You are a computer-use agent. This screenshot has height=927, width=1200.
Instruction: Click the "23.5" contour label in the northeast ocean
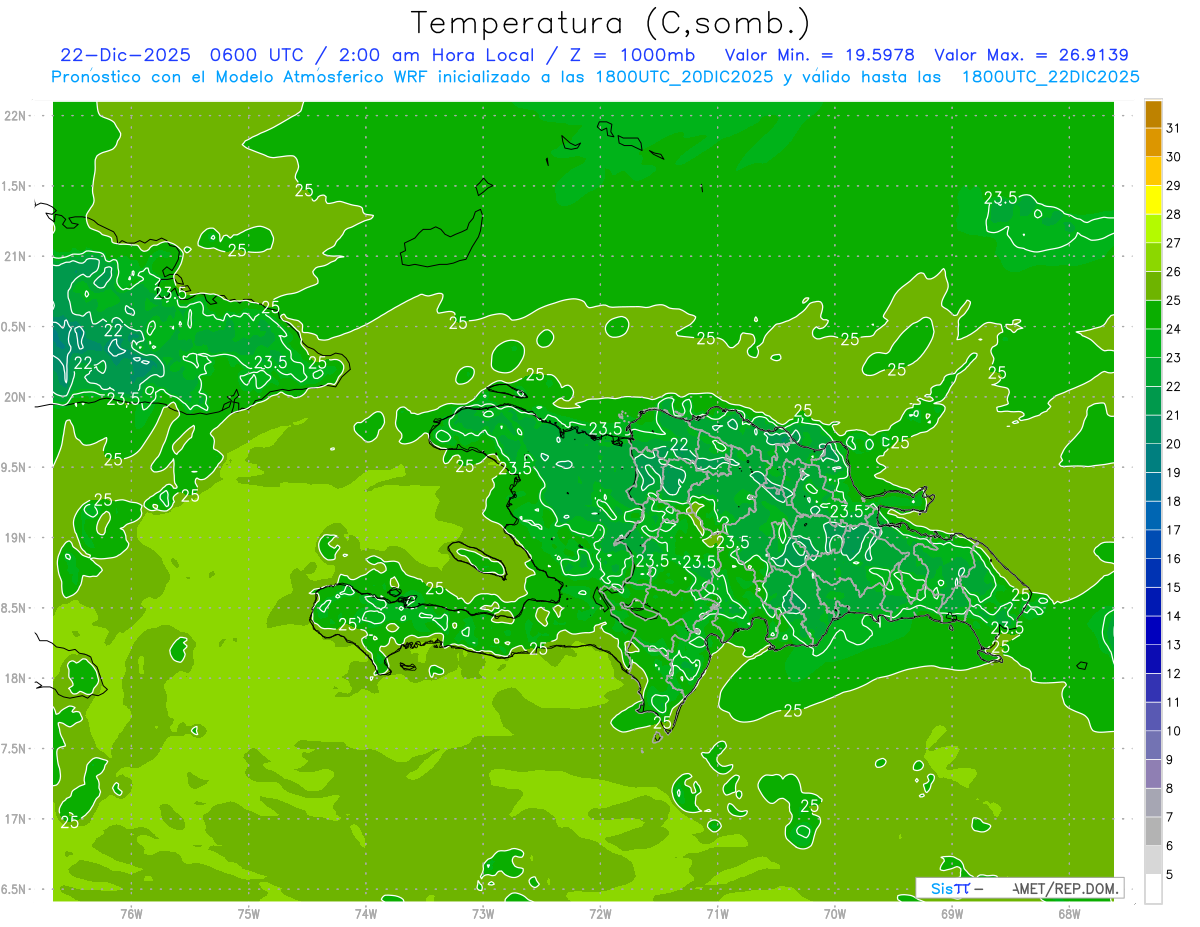pyautogui.click(x=1000, y=198)
